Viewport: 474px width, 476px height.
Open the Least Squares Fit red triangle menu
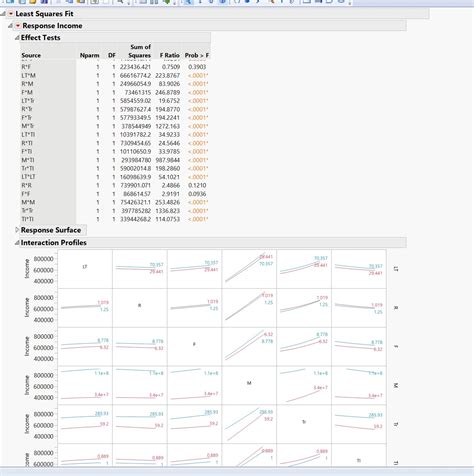pyautogui.click(x=11, y=14)
